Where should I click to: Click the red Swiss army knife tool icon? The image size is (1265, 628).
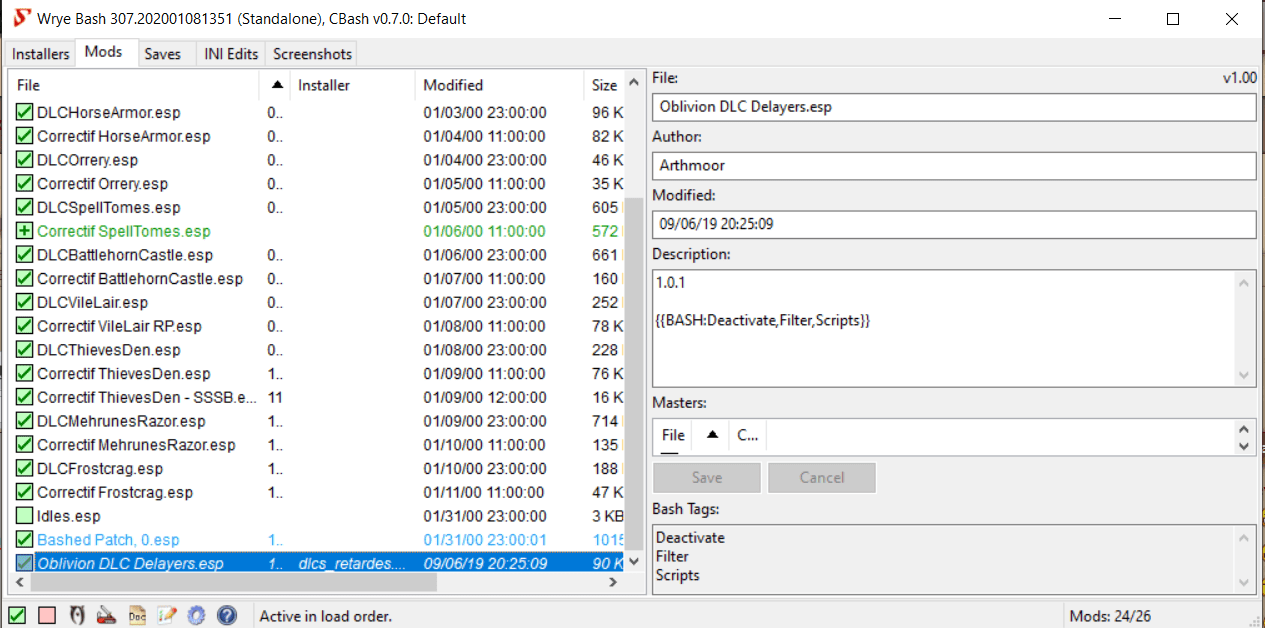(x=107, y=616)
